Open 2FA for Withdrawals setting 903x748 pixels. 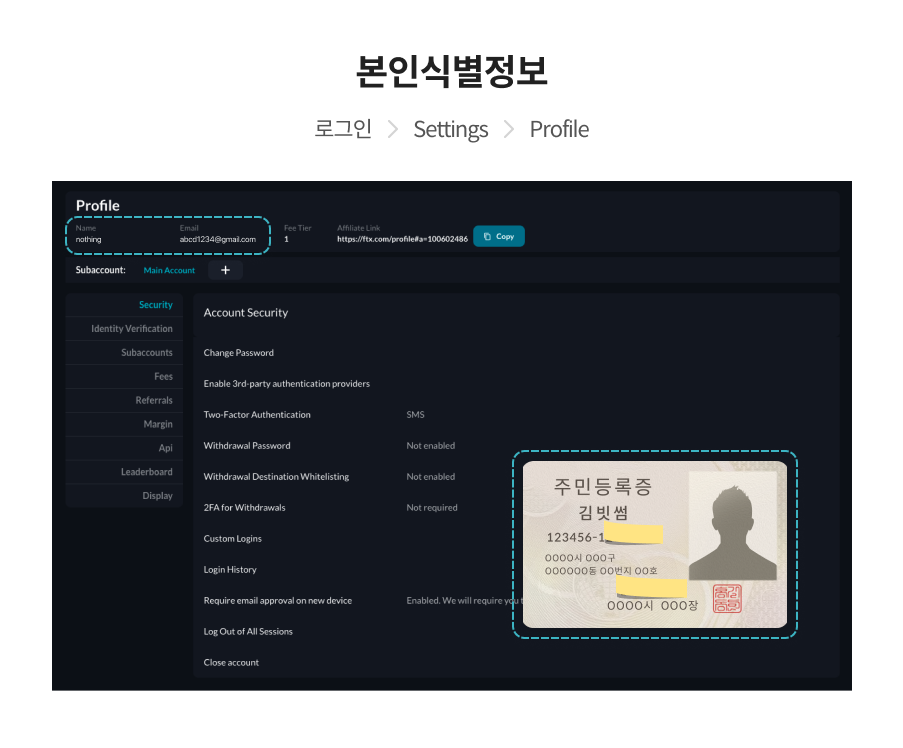[x=244, y=508]
